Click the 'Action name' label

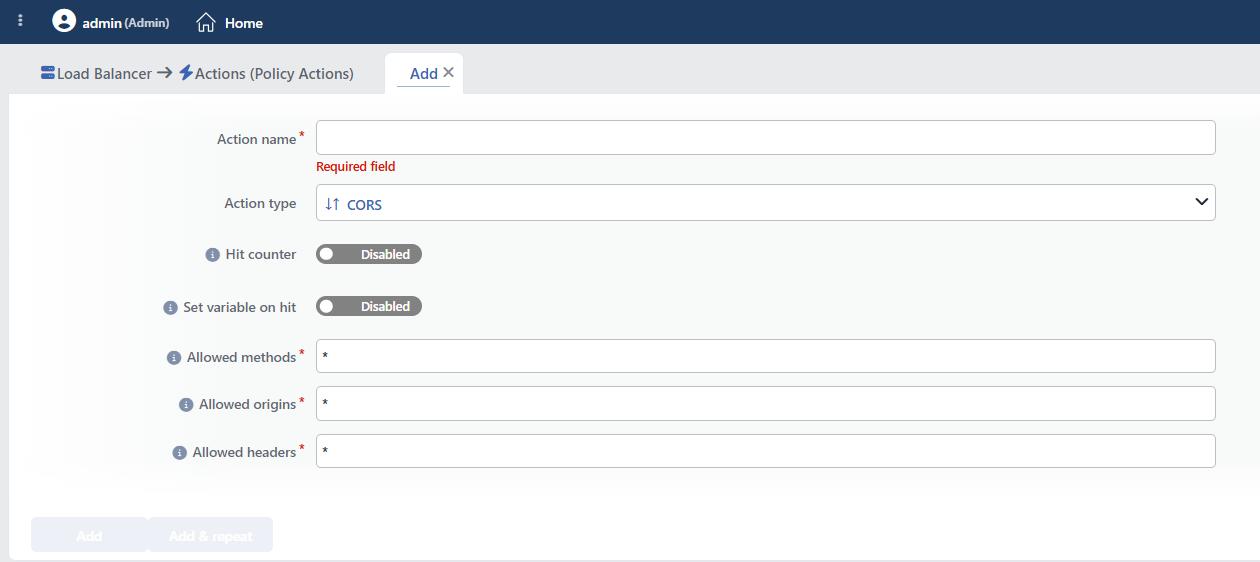pos(257,139)
